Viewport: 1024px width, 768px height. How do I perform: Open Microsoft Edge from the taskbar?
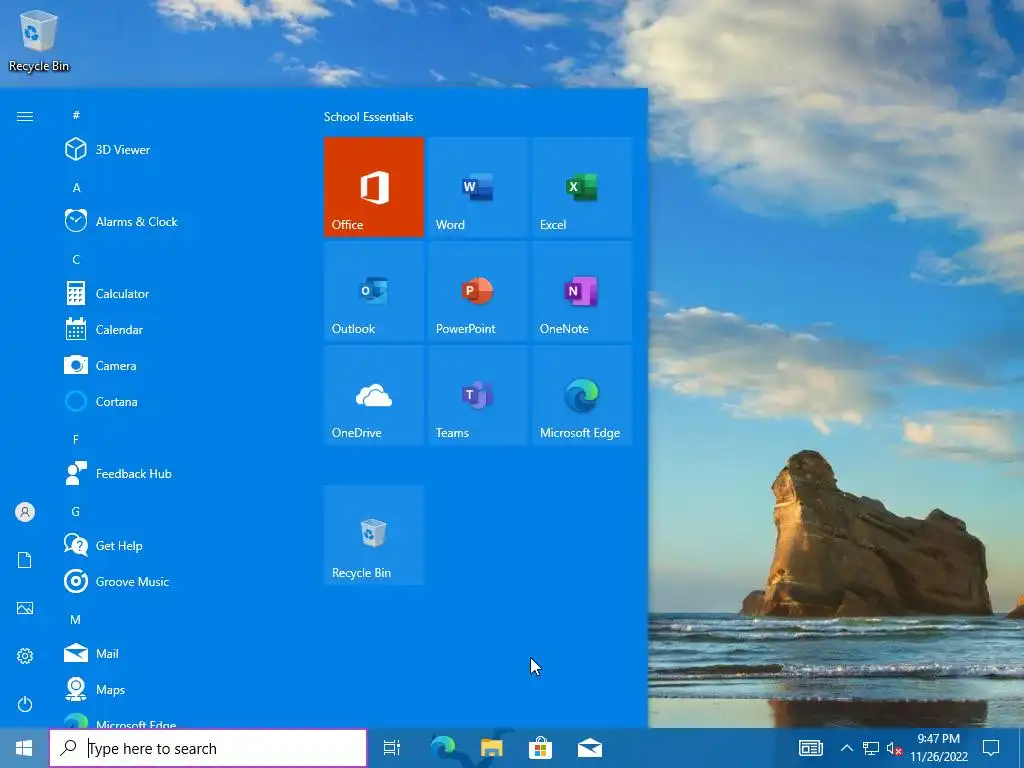tap(443, 748)
